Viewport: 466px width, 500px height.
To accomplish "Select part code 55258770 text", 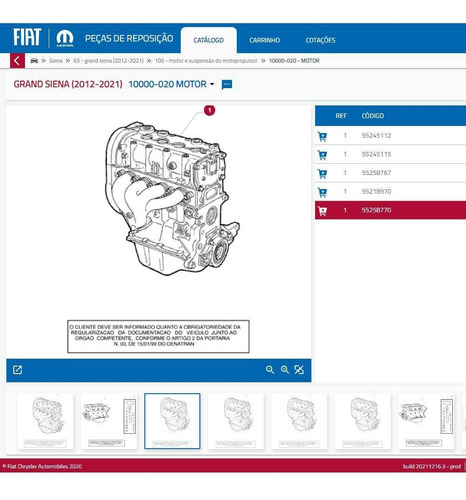I will click(x=376, y=210).
